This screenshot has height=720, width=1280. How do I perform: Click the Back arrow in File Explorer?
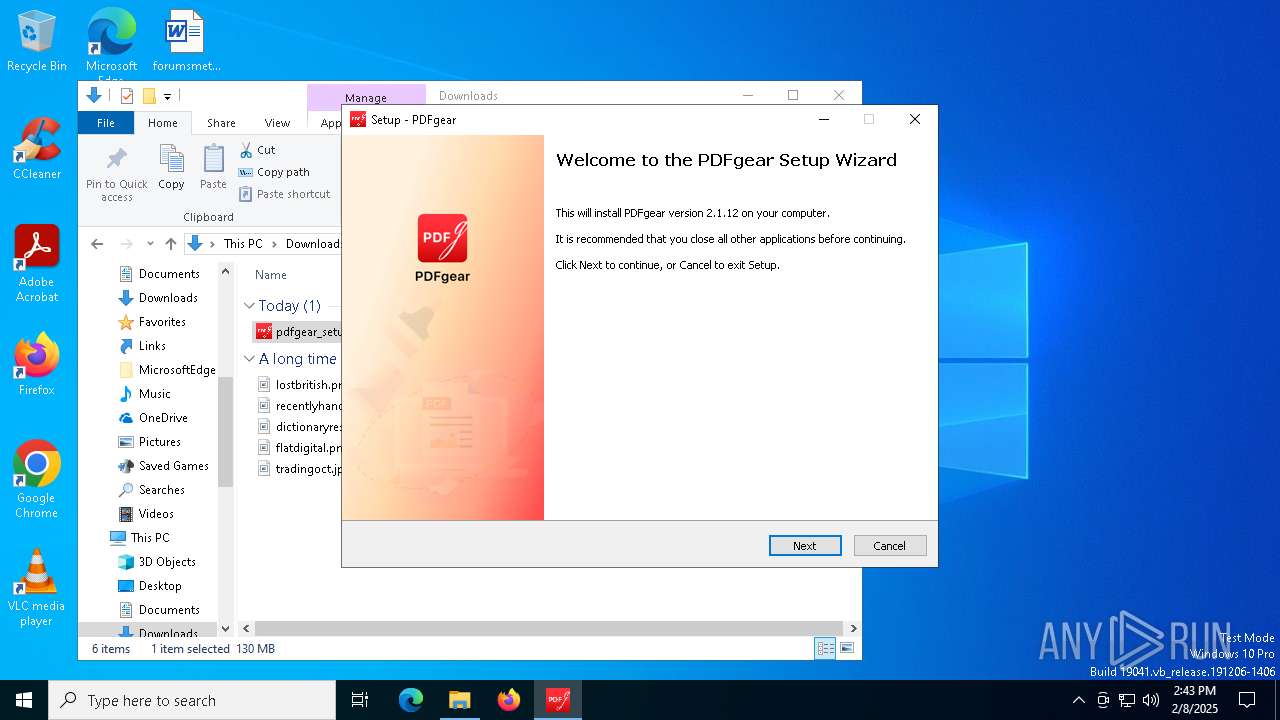click(x=97, y=244)
